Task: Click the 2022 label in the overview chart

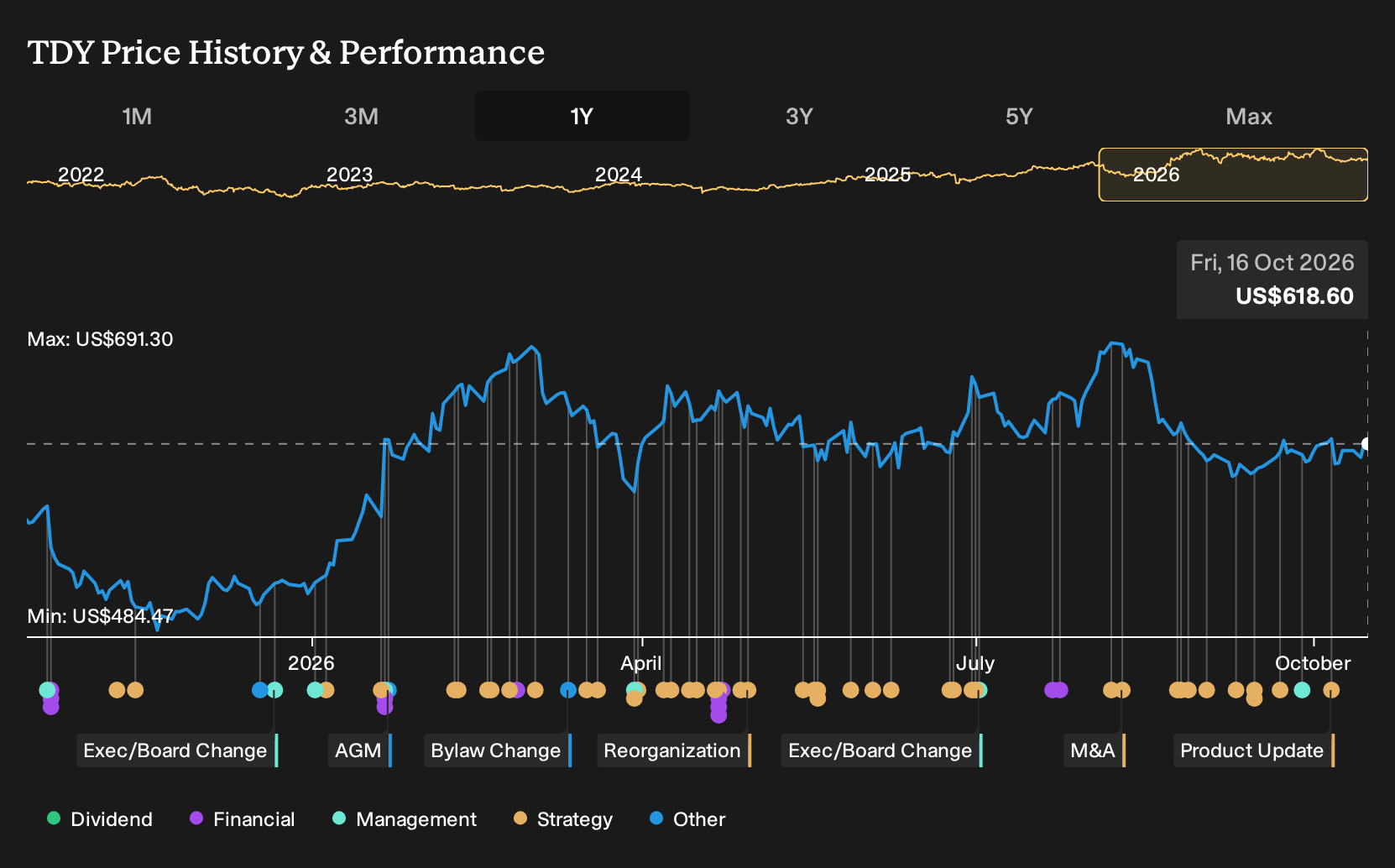Action: point(81,175)
